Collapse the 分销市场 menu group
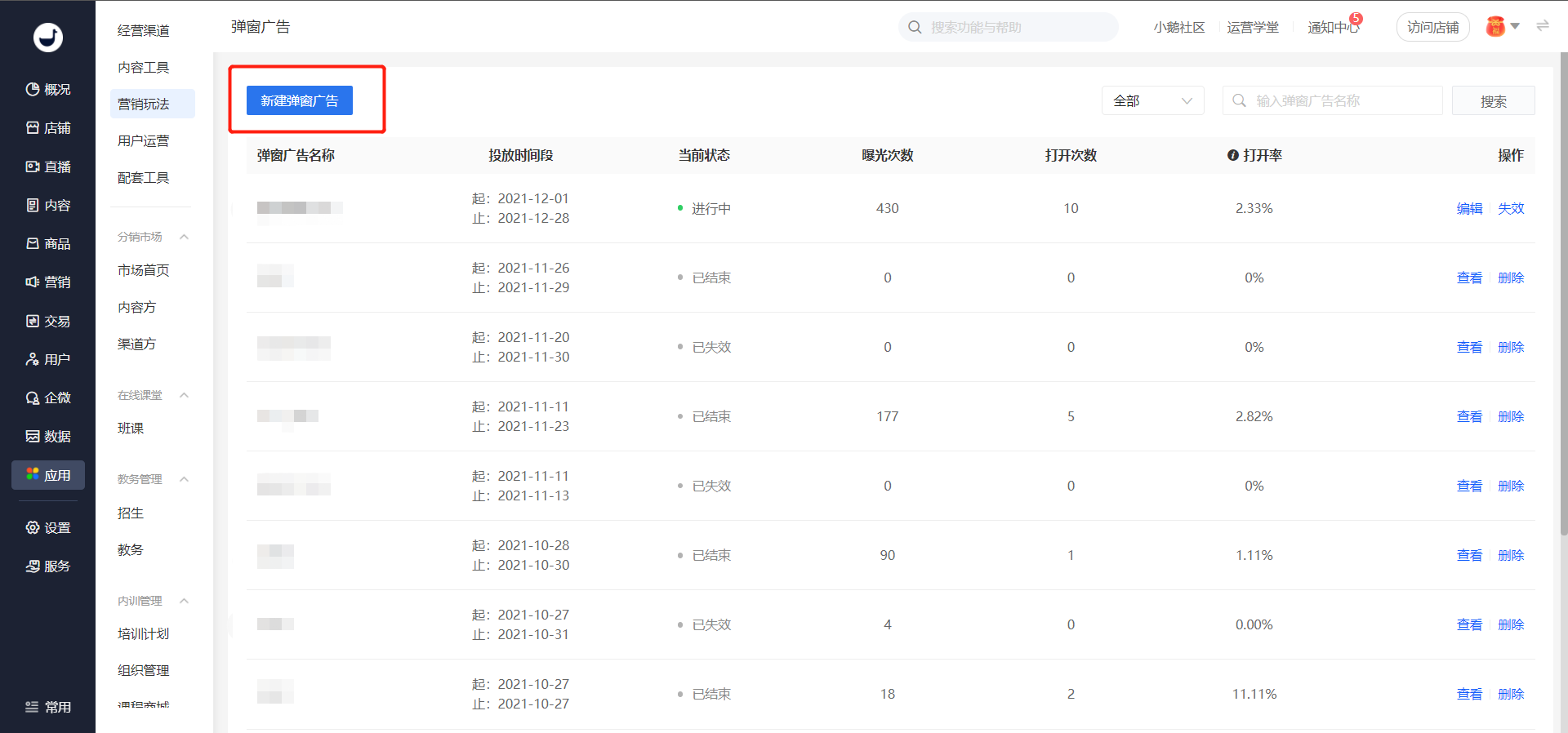The image size is (1568, 733). (185, 237)
